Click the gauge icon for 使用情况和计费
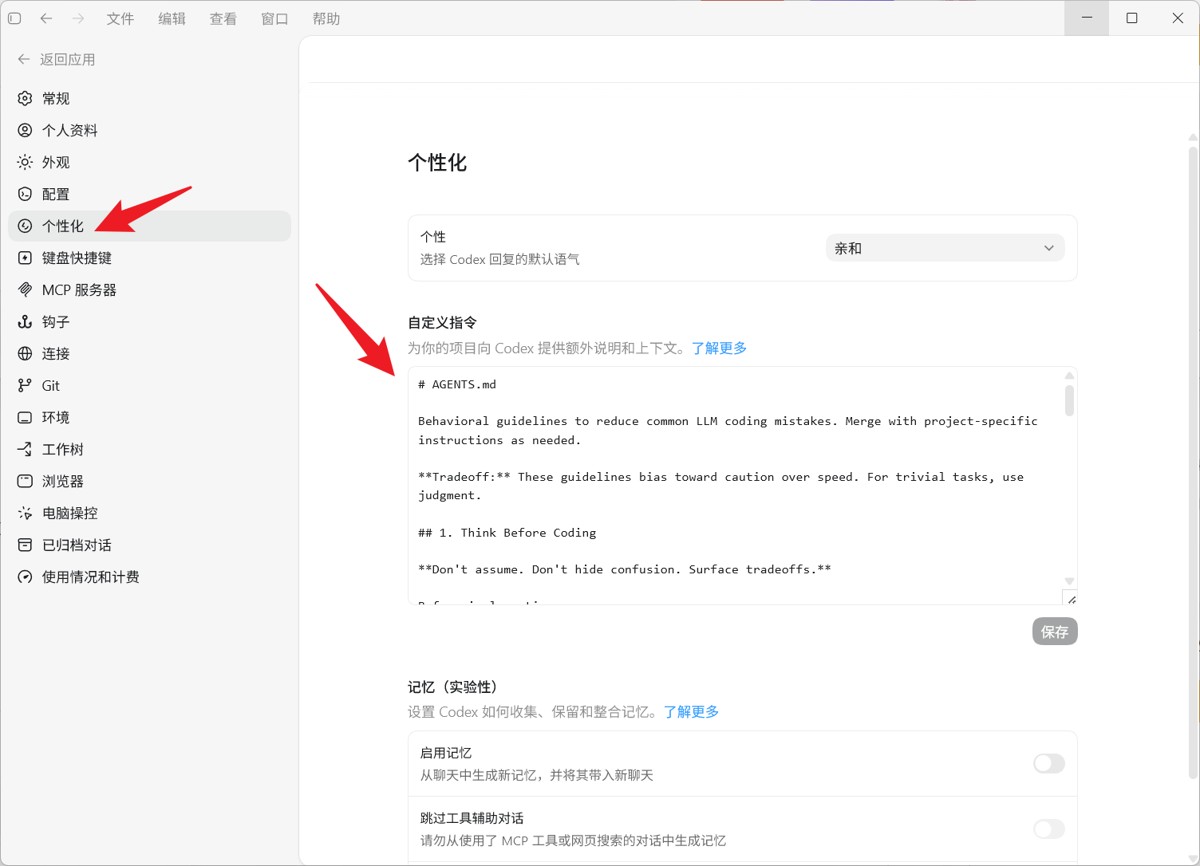This screenshot has height=866, width=1200. click(x=25, y=577)
